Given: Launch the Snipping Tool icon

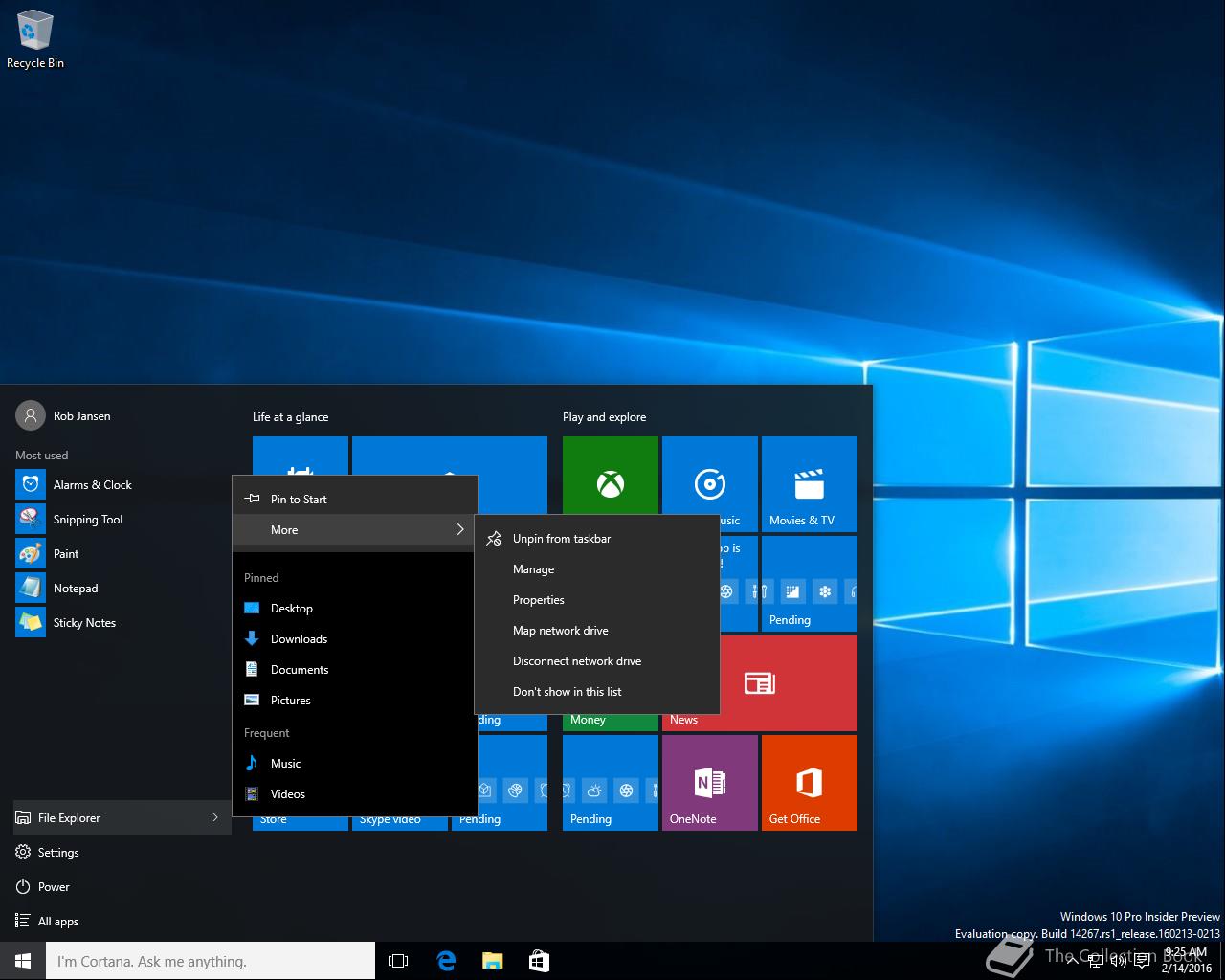Looking at the screenshot, I should click(31, 519).
